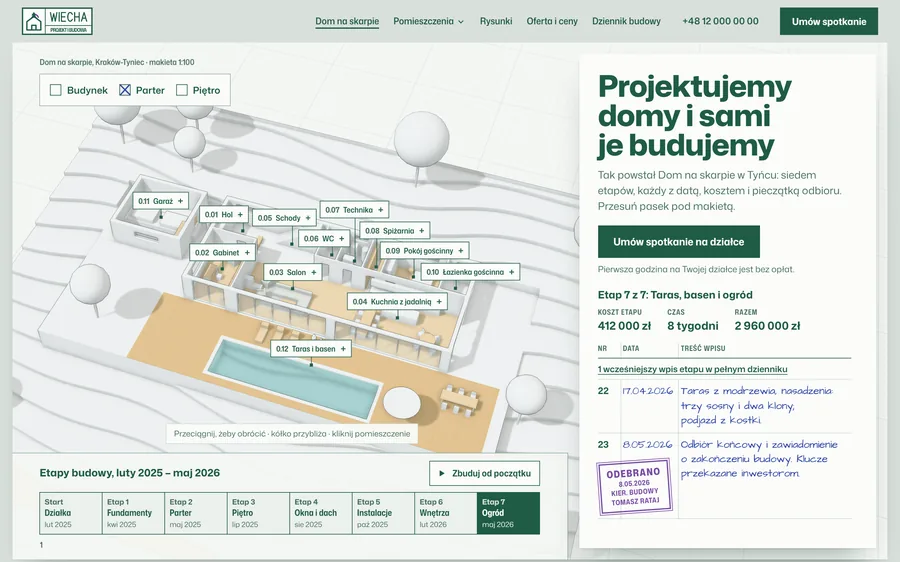Select the Etap 2 Parter stage
The height and width of the screenshot is (562, 900).
point(196,513)
